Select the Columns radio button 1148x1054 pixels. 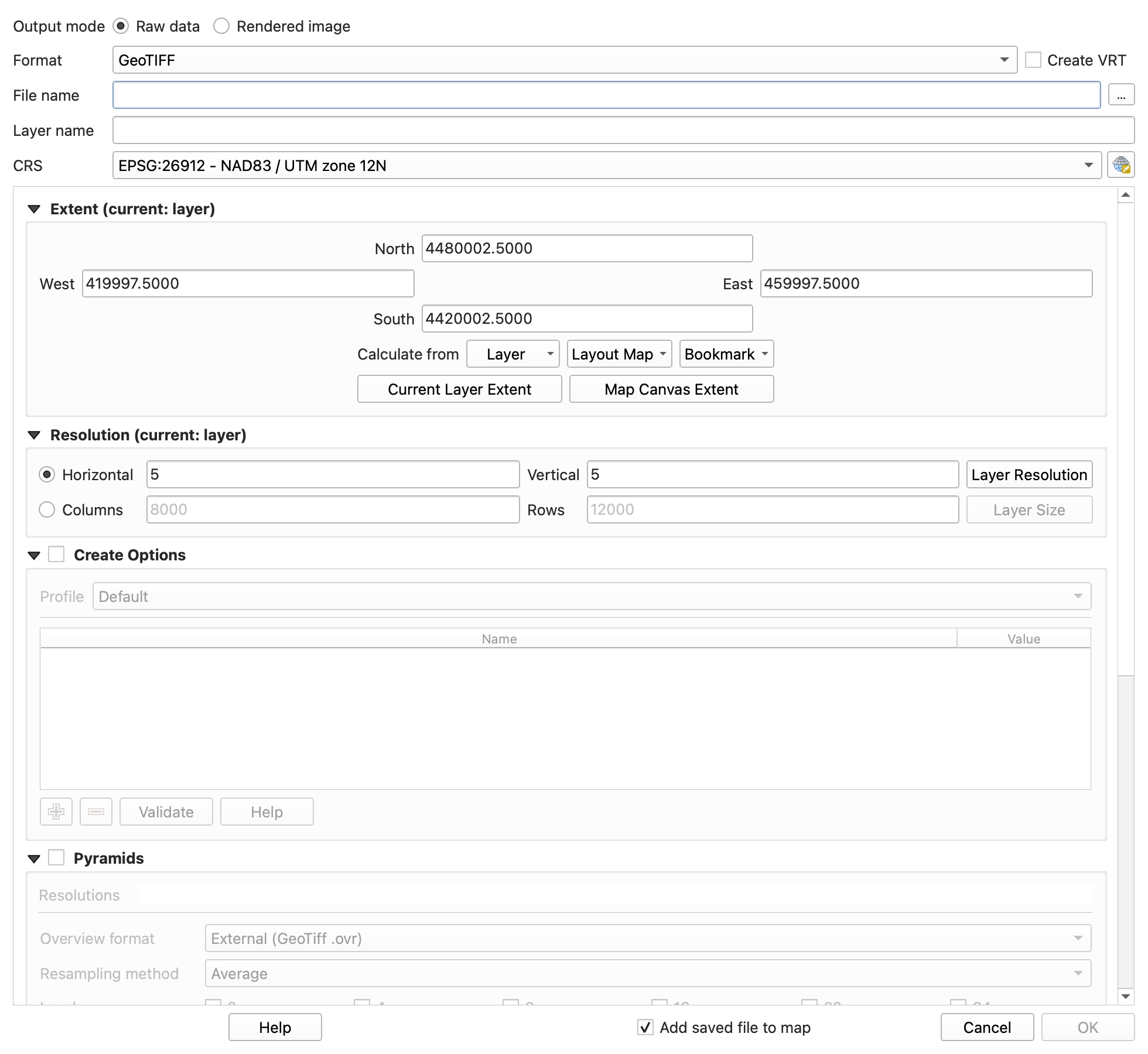(x=47, y=509)
